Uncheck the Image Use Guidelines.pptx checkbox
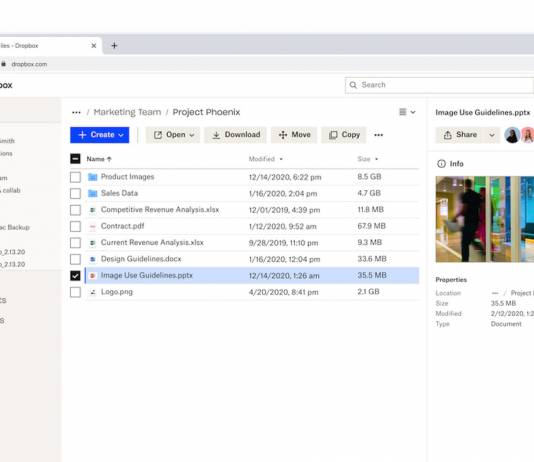The width and height of the screenshot is (534, 462). tap(75, 275)
